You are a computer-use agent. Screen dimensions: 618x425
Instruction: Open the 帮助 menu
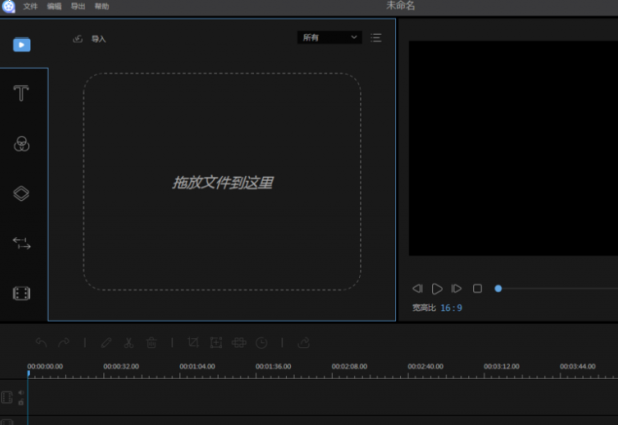click(102, 6)
